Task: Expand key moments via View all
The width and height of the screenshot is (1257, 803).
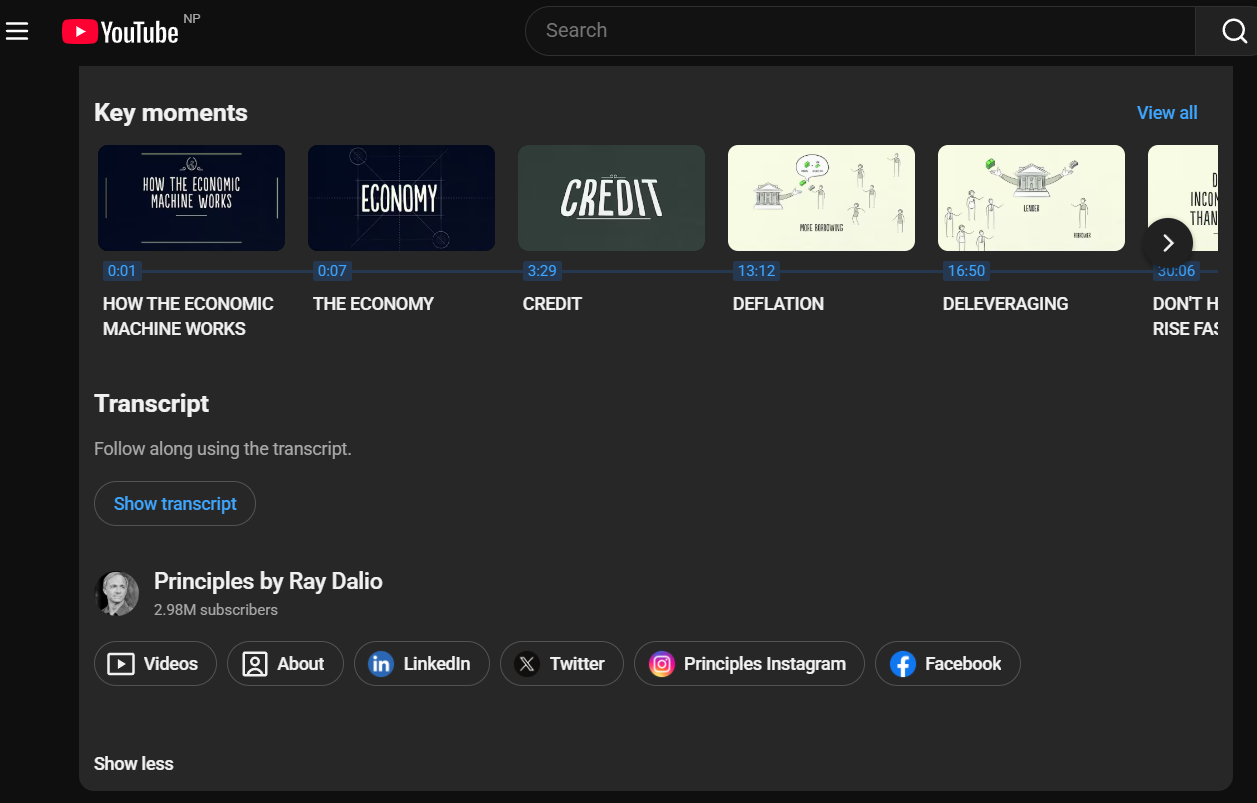Action: 1166,113
